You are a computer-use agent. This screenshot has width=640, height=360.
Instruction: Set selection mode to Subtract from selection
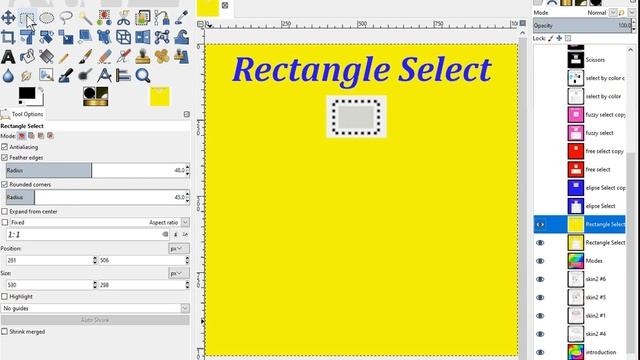[41, 136]
